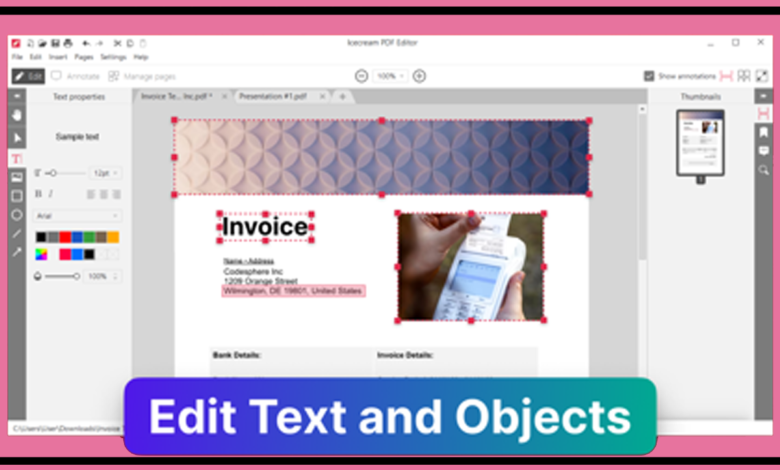The image size is (780, 470).
Task: Select the arrow Select tool
Action: (17, 138)
